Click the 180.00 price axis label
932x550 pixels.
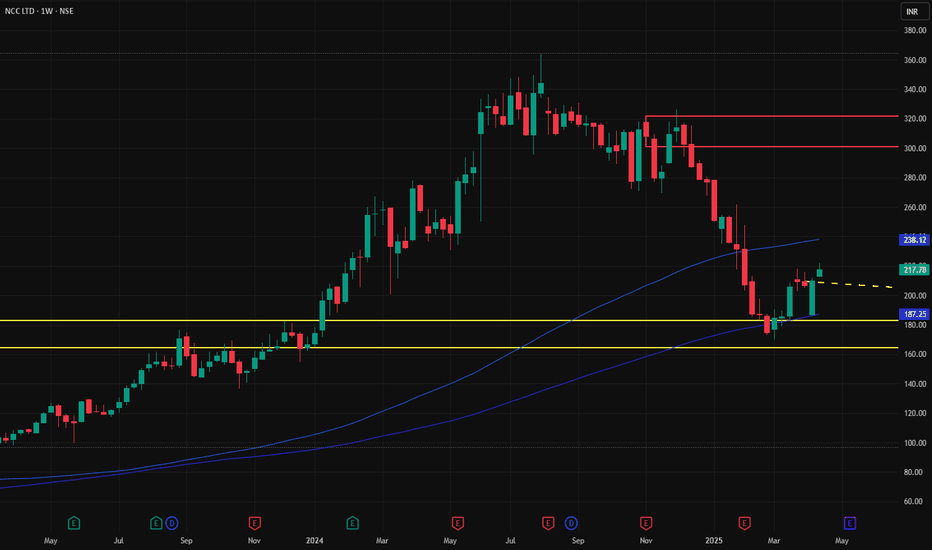click(x=915, y=325)
